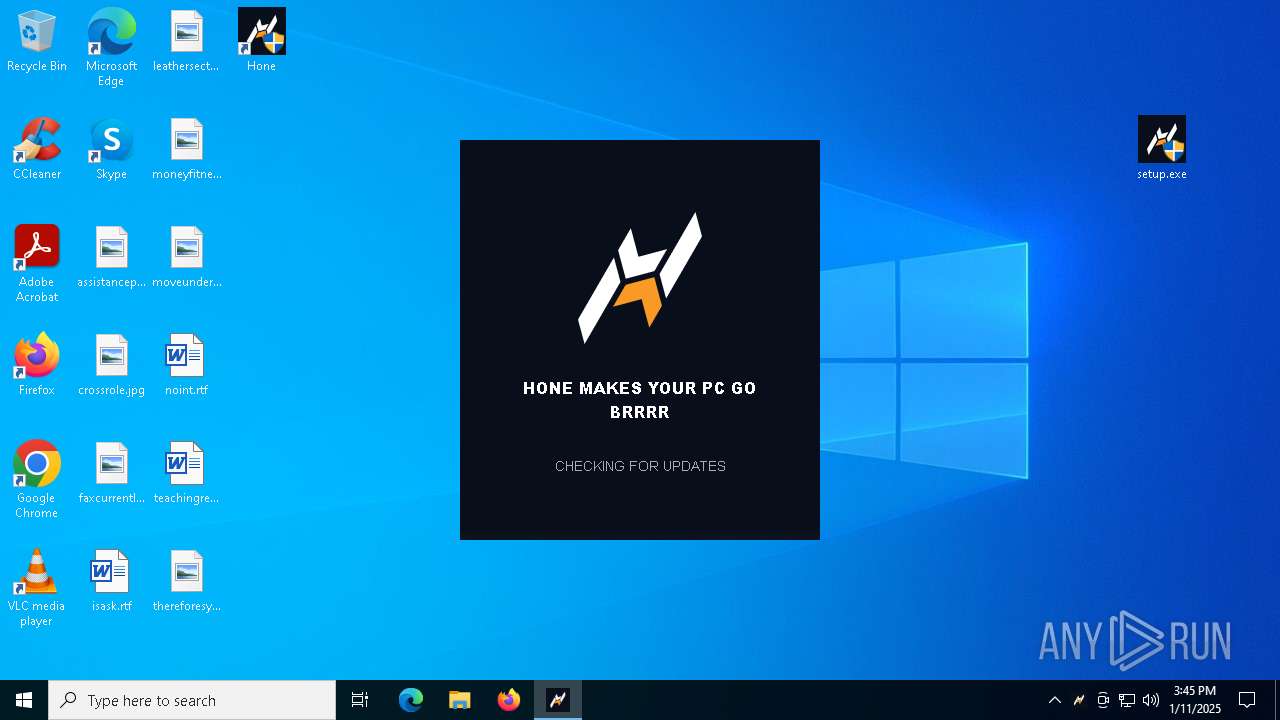Click the taskbar search box
This screenshot has height=720, width=1280.
[192, 700]
